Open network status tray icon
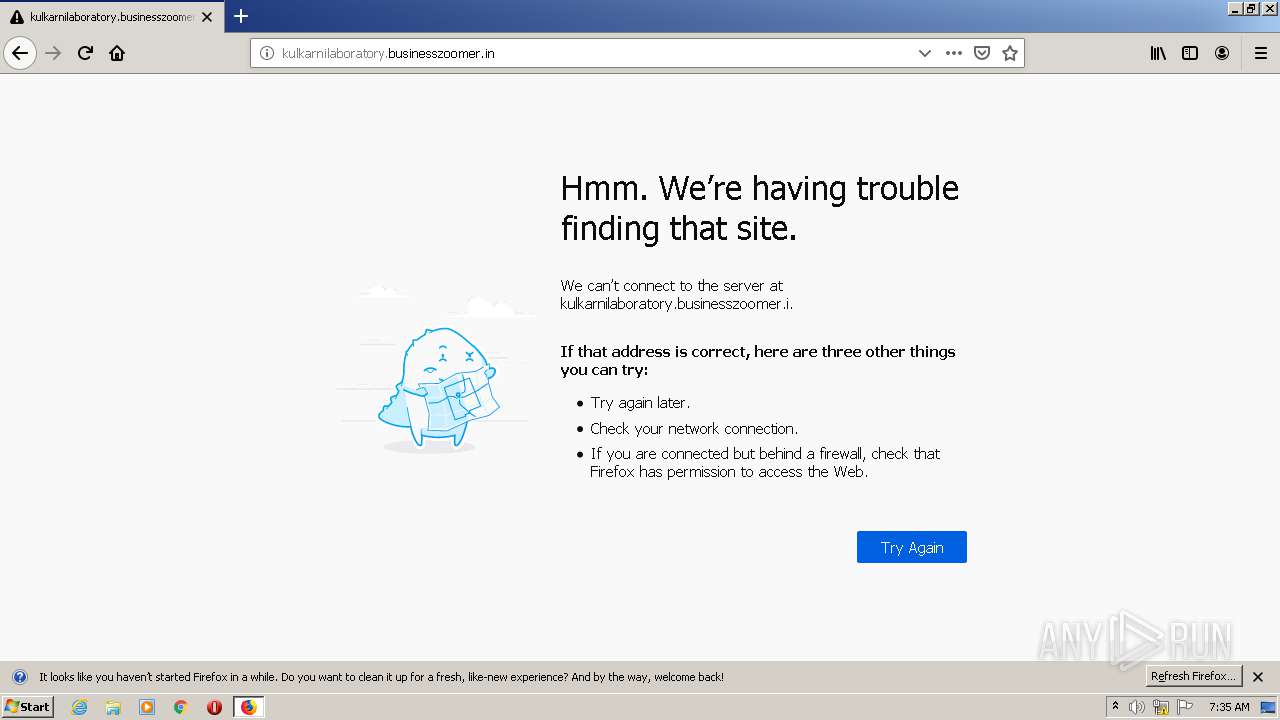Viewport: 1280px width, 720px height. (1161, 707)
